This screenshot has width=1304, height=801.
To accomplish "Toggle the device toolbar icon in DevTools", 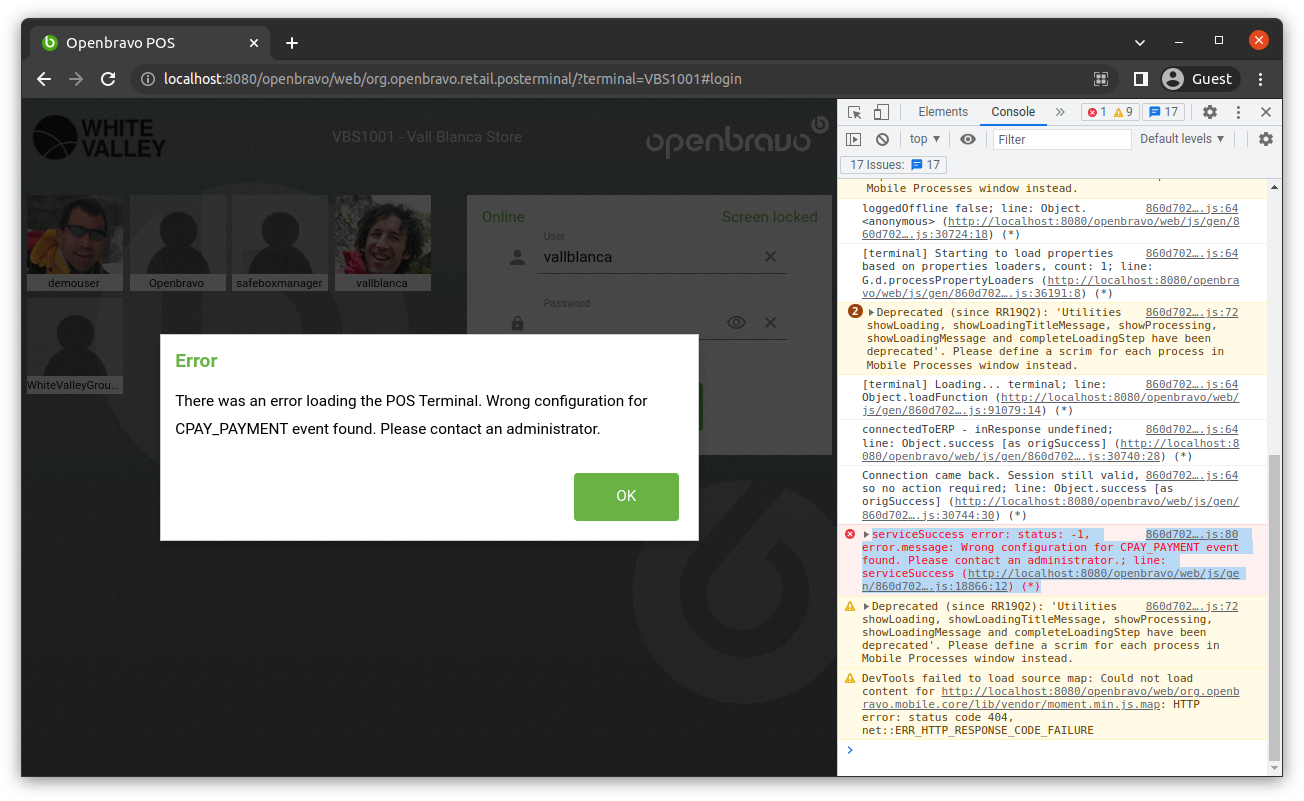I will pos(881,112).
